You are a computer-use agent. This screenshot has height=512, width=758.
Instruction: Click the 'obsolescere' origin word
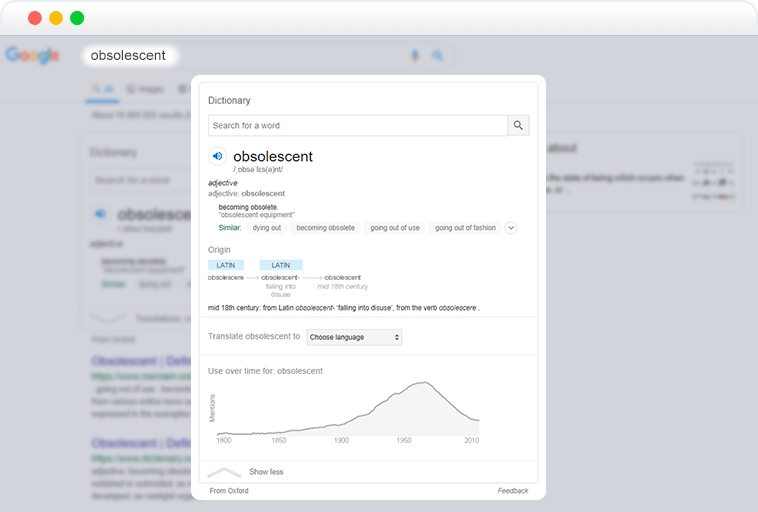click(226, 278)
